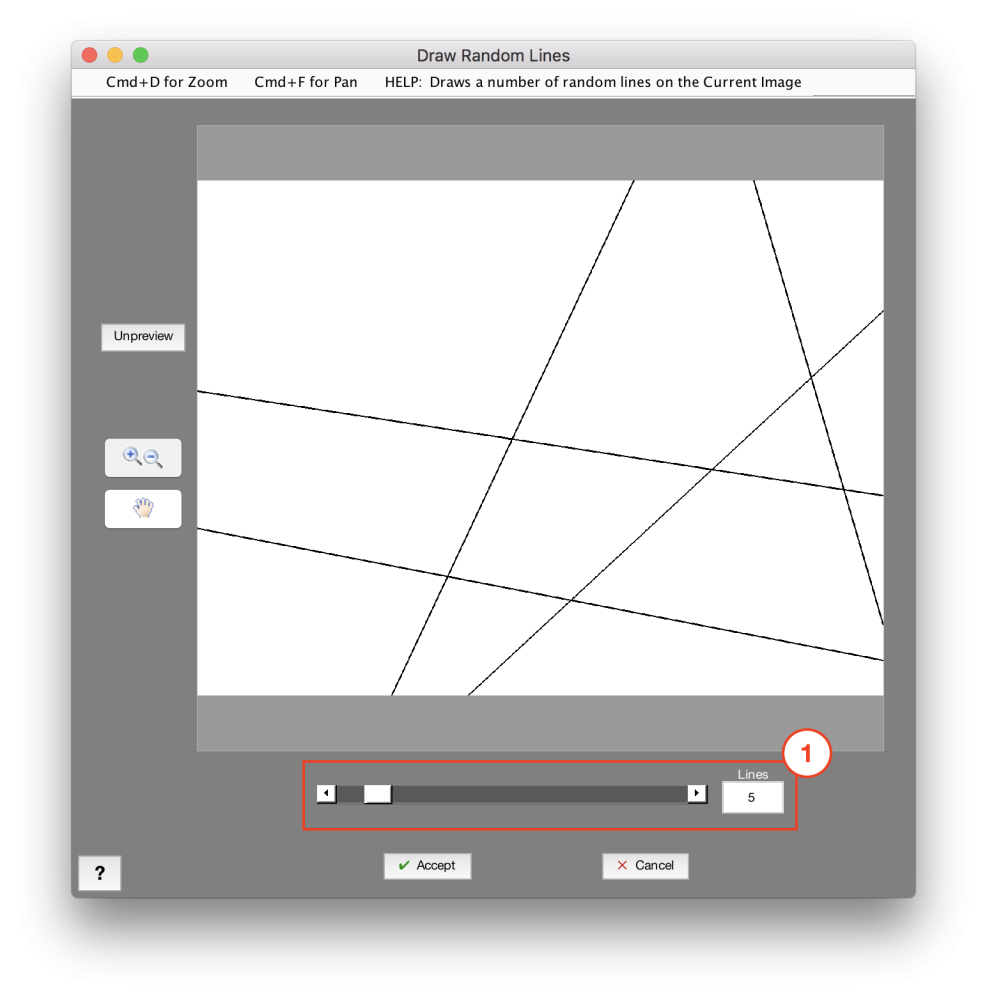Select the Lines number input showing 5
The image size is (987, 1000).
click(753, 797)
